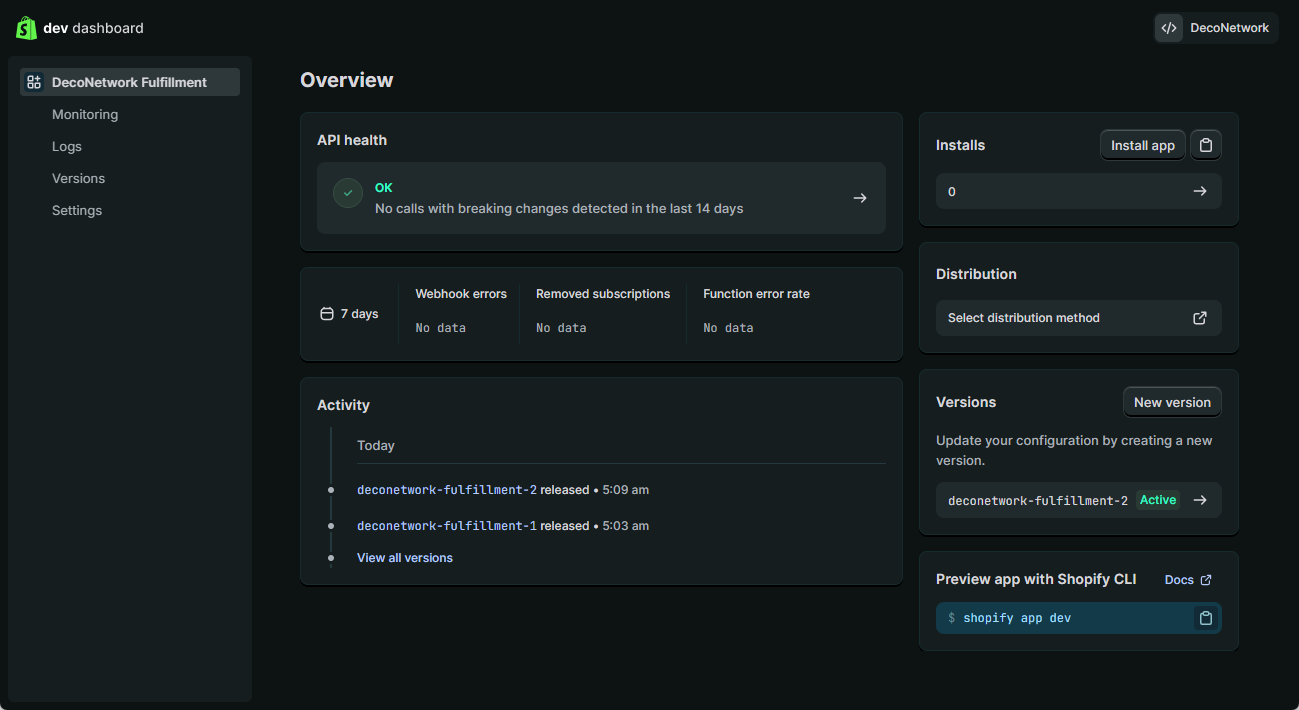
Task: Click the Install app button
Action: (1143, 145)
